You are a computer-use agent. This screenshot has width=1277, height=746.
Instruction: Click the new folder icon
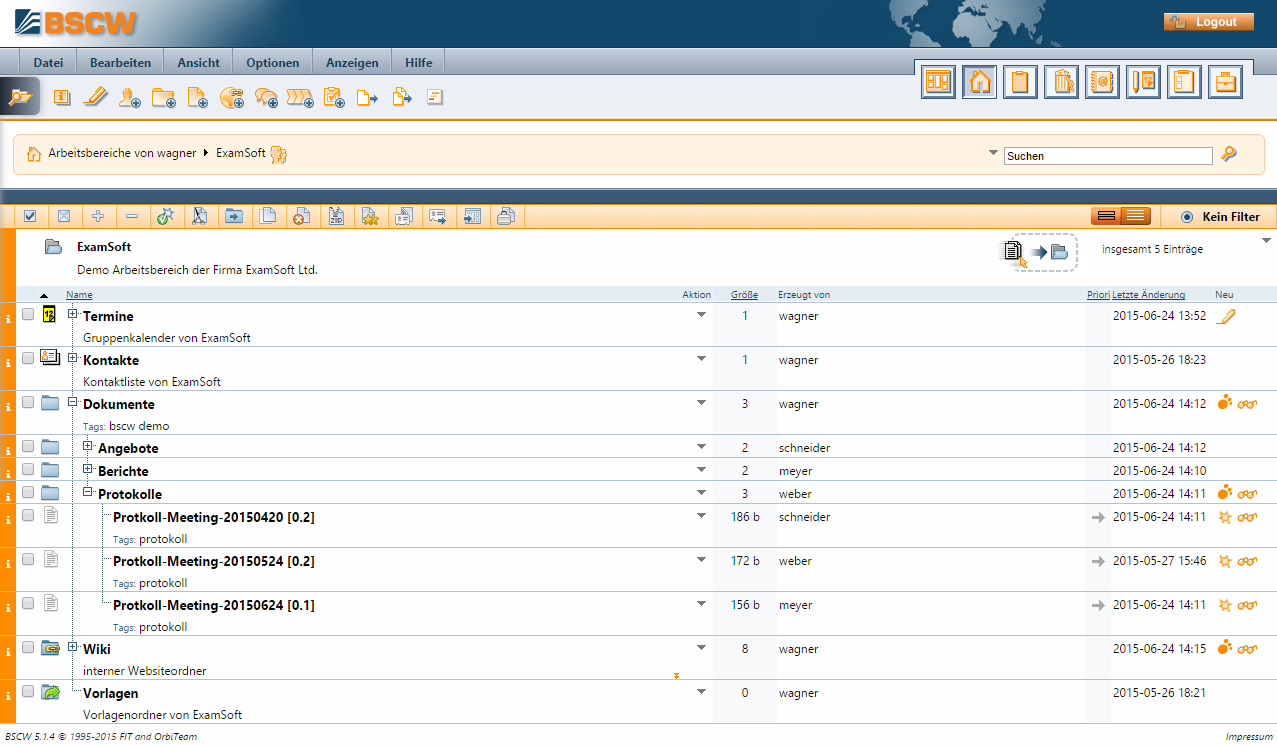click(163, 97)
